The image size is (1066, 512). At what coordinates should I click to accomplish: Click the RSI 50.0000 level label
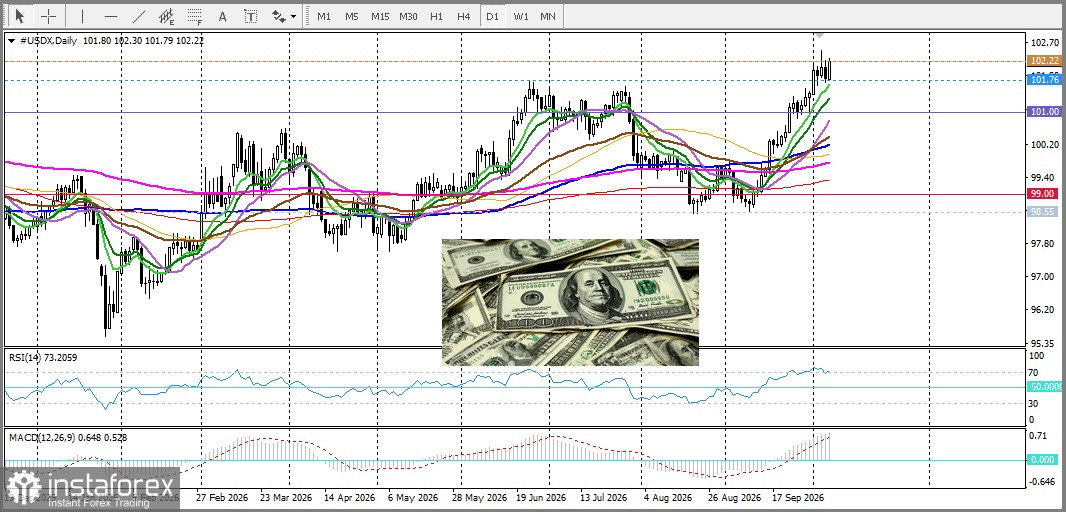coord(1046,386)
